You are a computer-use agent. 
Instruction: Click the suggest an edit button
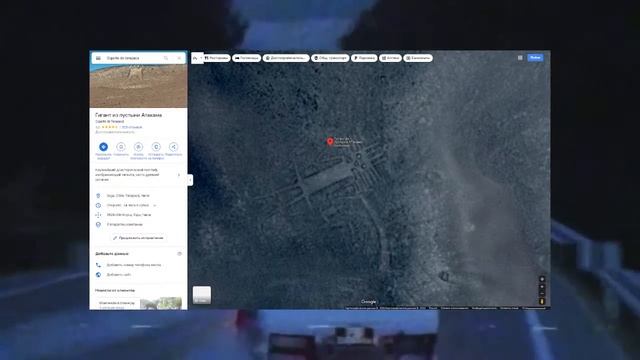(138, 238)
